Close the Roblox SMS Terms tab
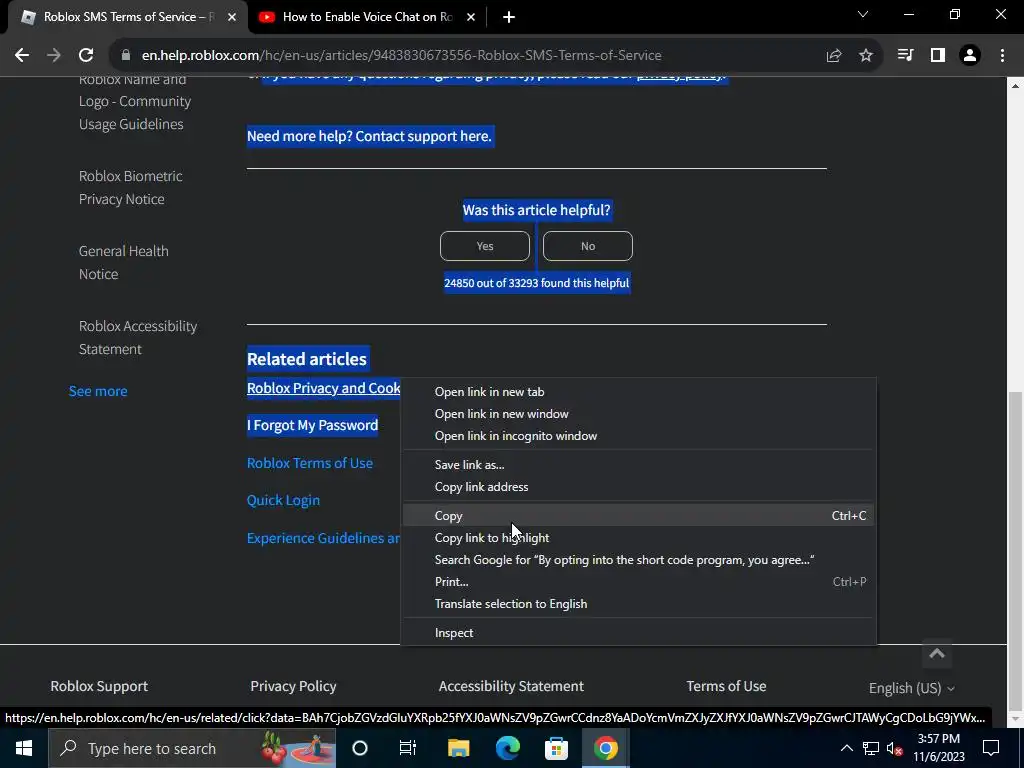Viewport: 1024px width, 768px height. pos(232,17)
